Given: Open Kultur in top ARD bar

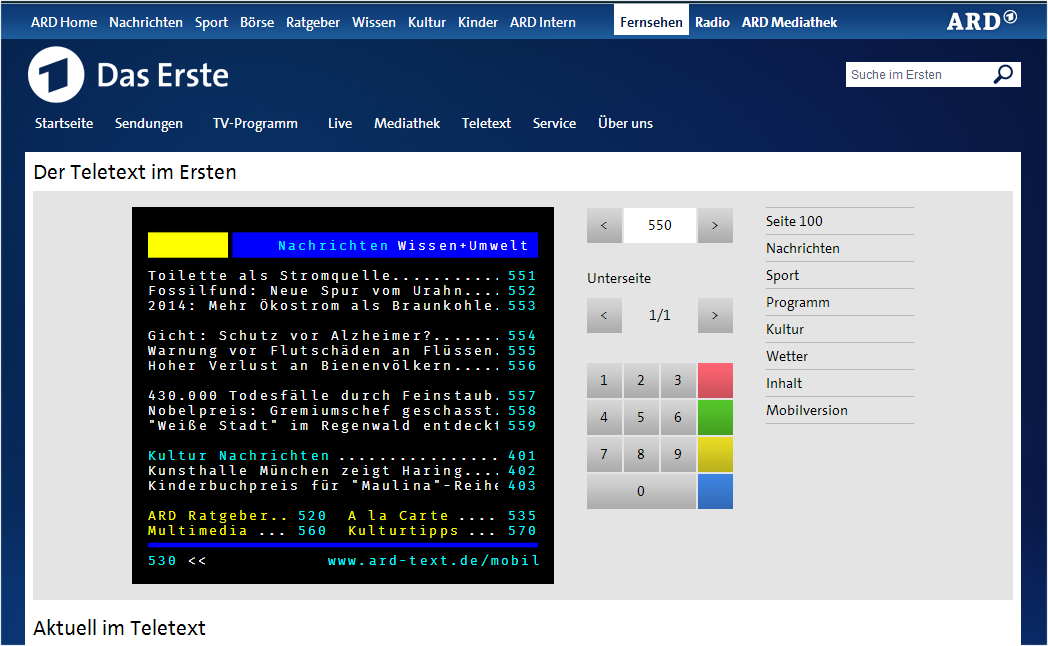Looking at the screenshot, I should (x=427, y=22).
